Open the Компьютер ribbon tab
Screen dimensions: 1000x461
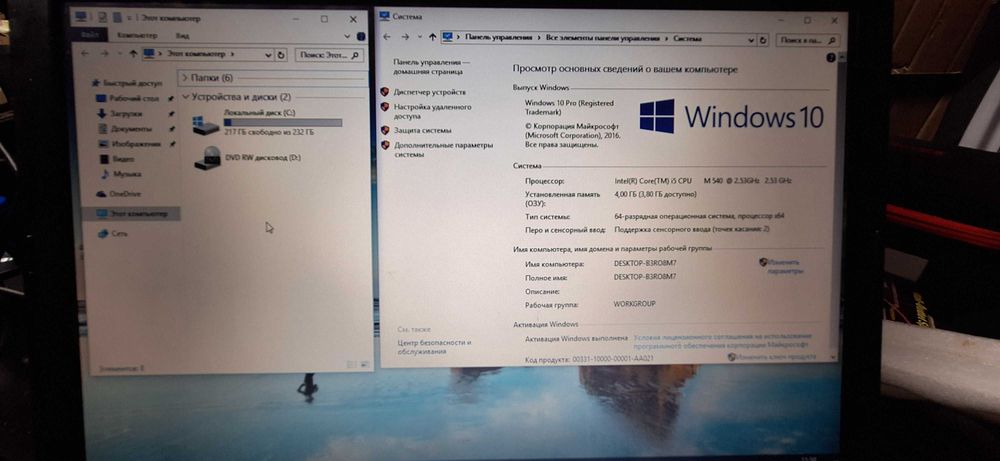pos(137,35)
